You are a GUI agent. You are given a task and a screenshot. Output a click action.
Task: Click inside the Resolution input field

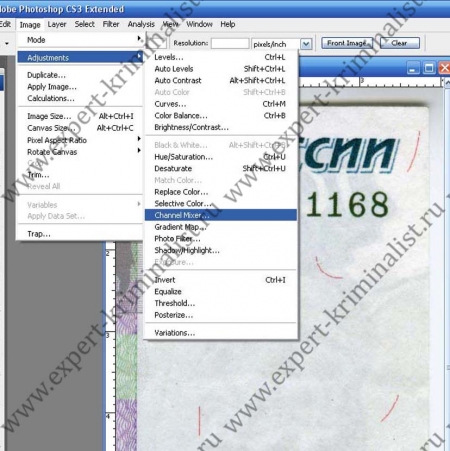tap(230, 44)
